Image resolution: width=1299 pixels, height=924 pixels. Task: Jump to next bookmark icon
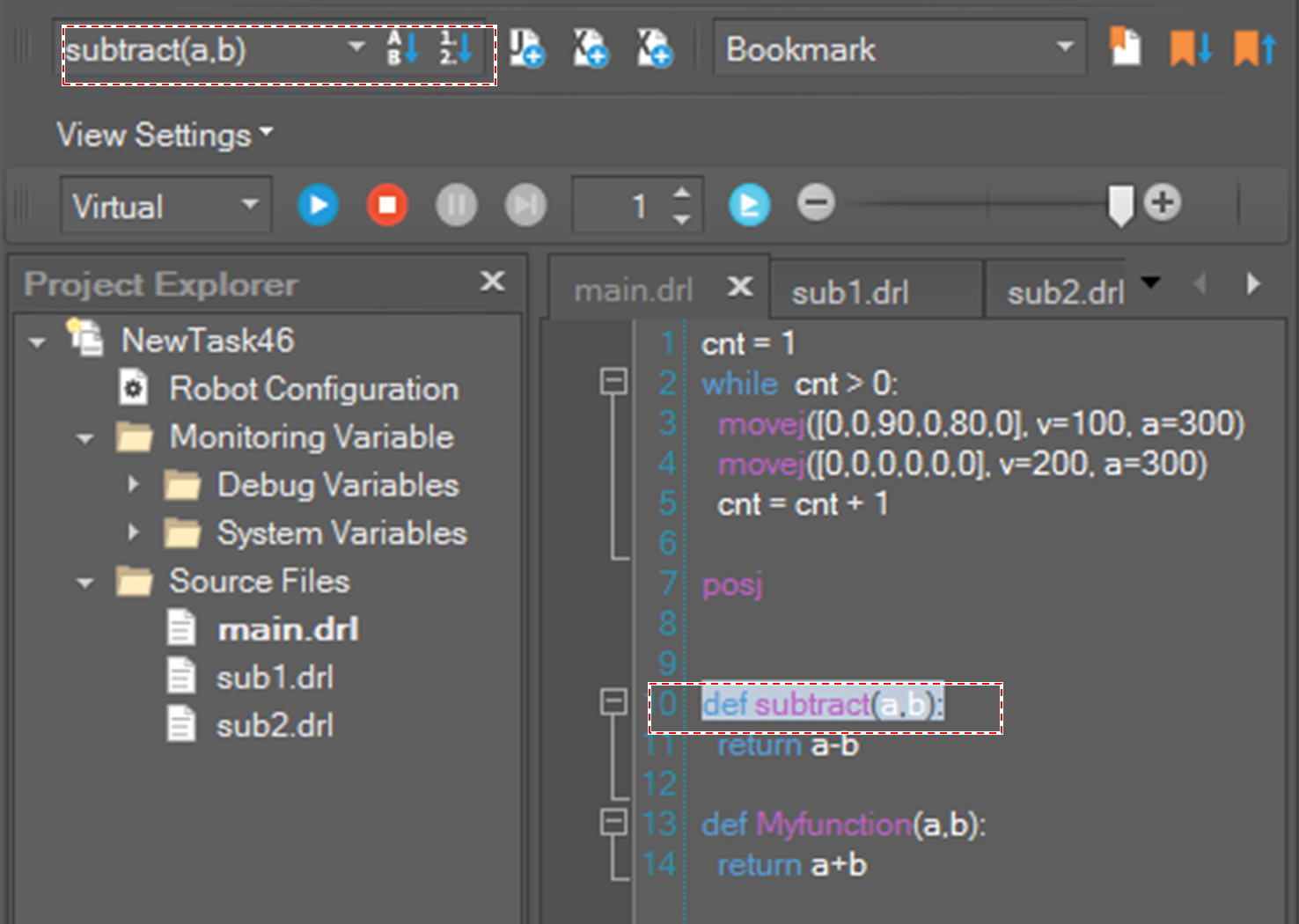(x=1190, y=48)
